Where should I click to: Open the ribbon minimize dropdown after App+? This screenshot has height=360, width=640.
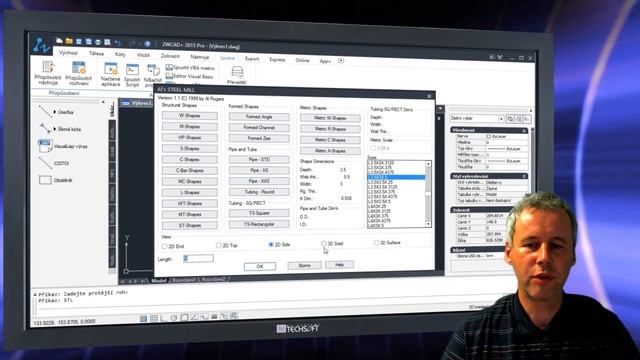(341, 61)
